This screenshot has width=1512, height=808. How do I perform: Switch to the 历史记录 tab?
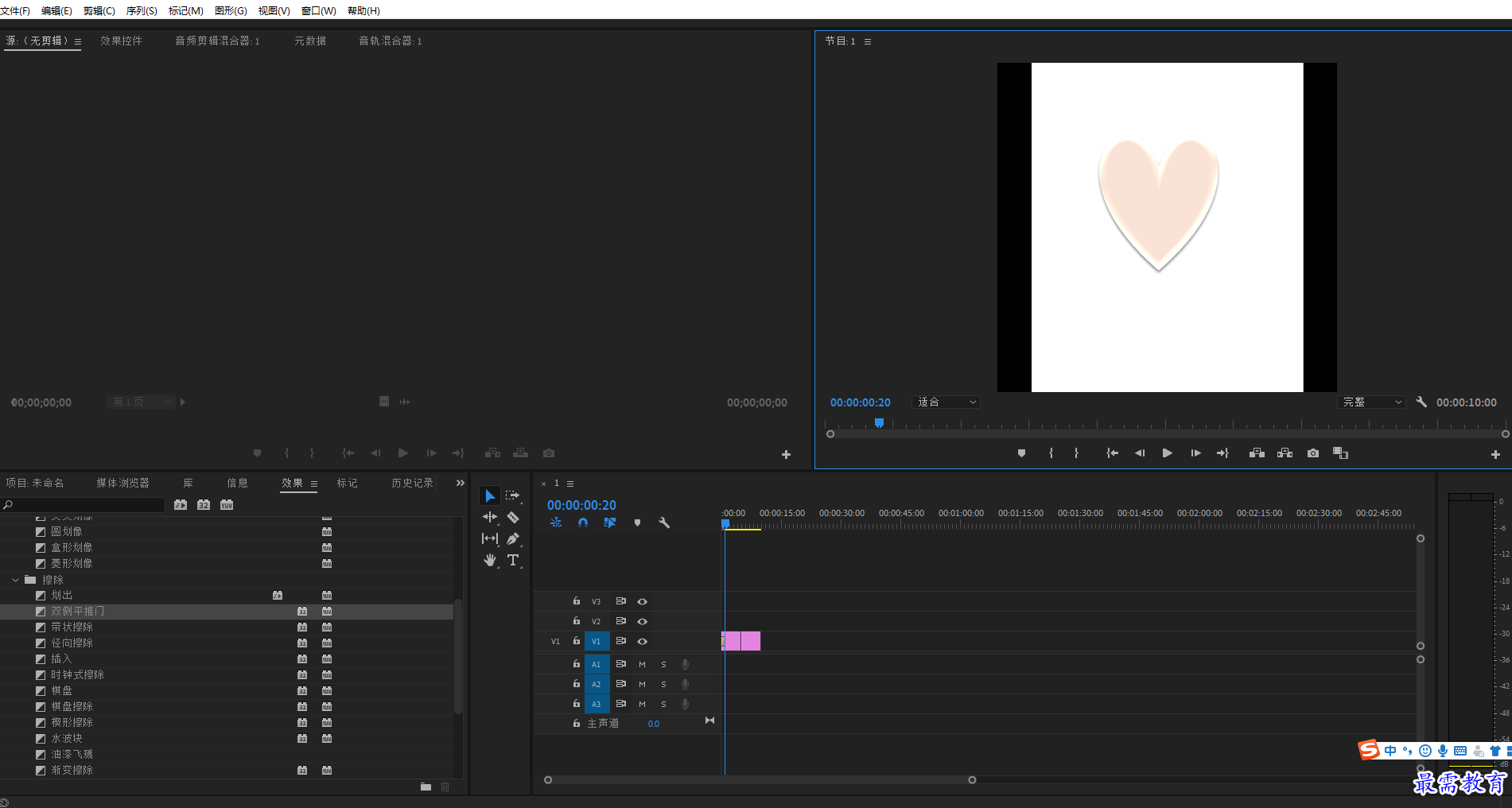pos(412,483)
